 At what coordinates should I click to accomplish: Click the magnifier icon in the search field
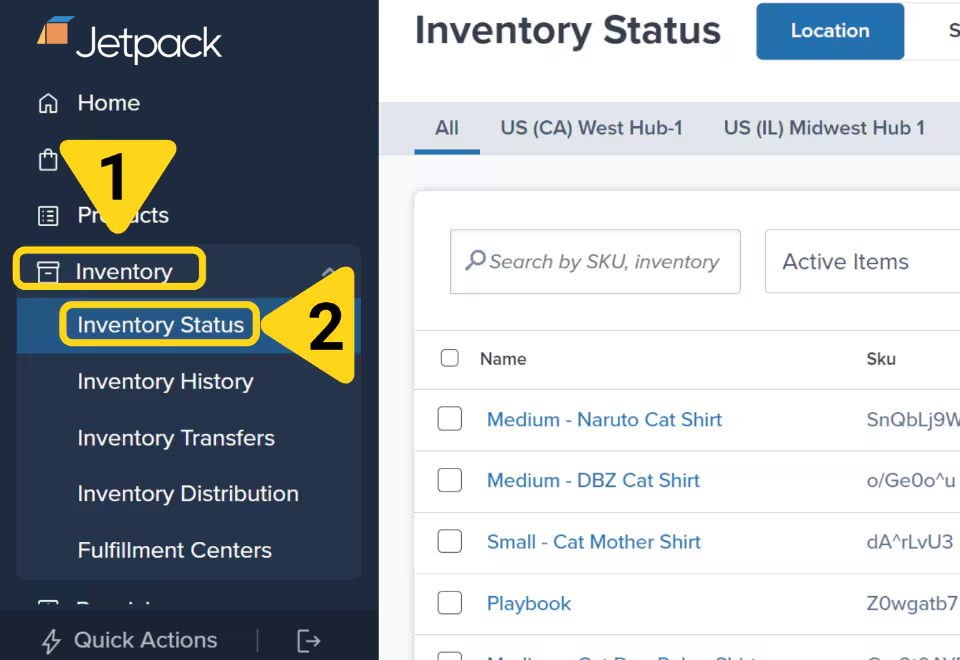(475, 261)
